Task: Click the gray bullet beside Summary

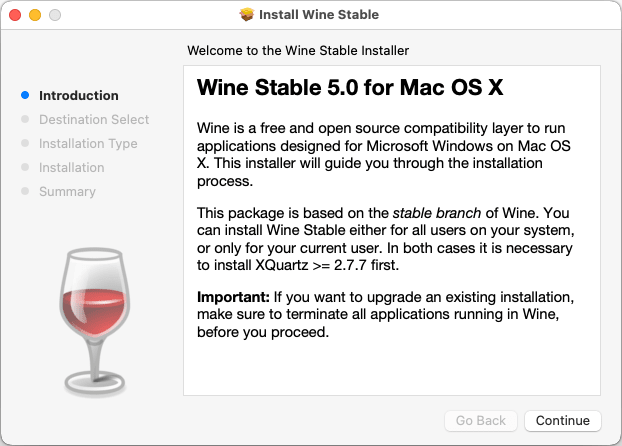Action: click(x=25, y=191)
